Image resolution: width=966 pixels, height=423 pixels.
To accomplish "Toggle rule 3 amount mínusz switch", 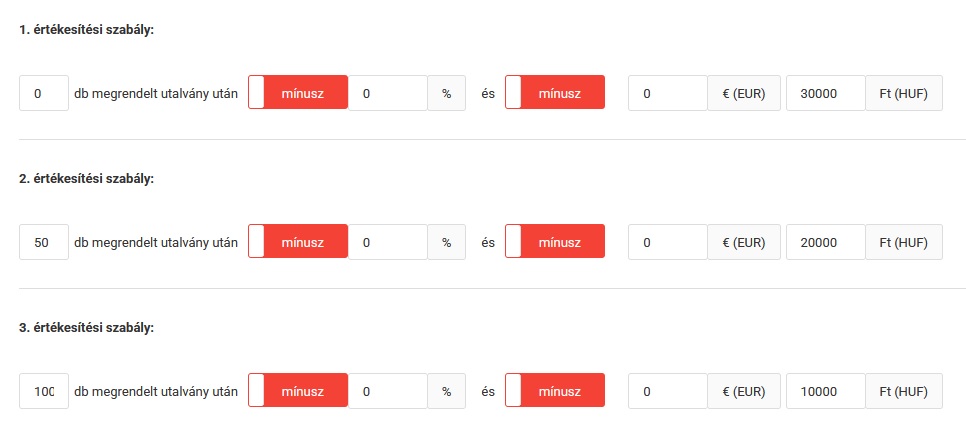I will (x=554, y=391).
